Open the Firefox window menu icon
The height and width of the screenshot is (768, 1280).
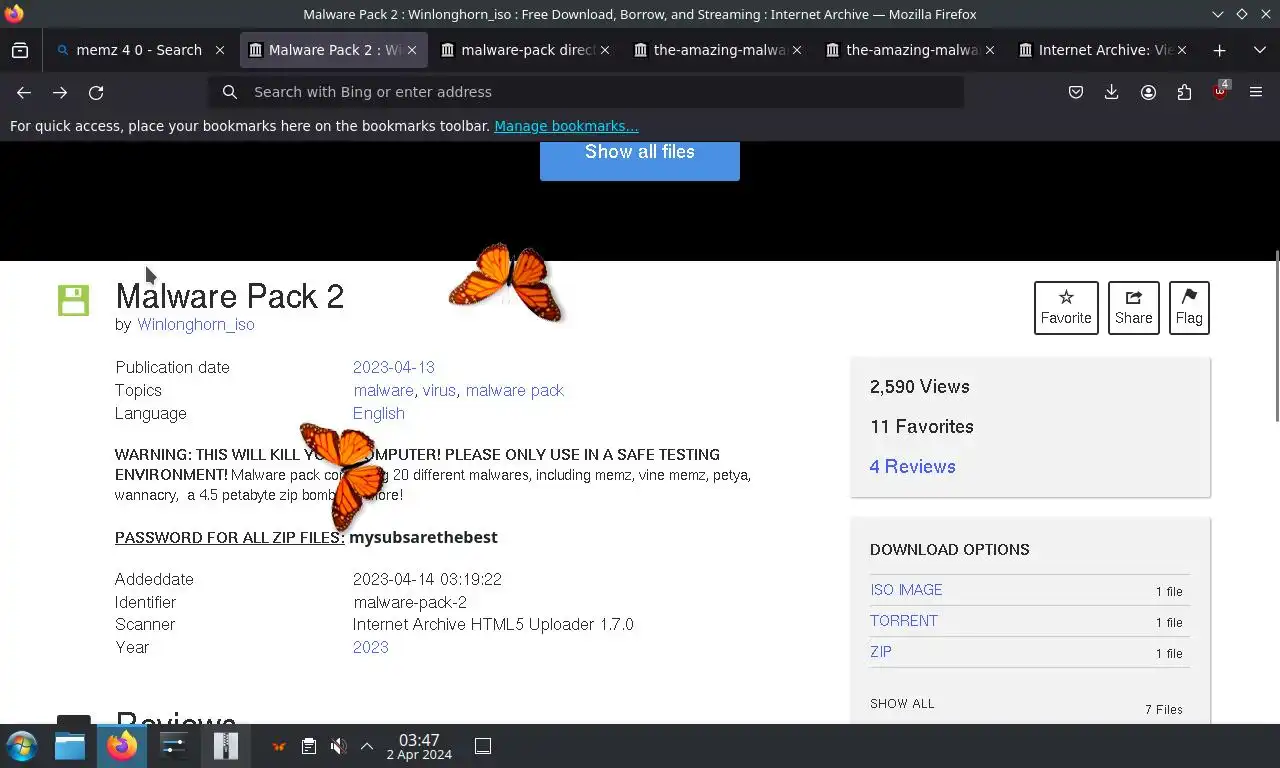tap(14, 14)
